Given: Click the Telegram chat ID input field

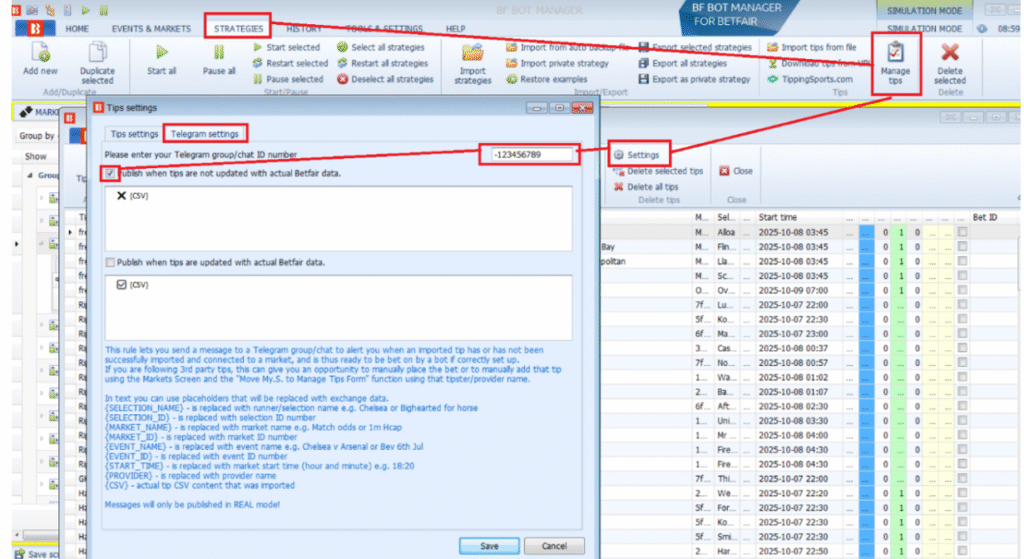Looking at the screenshot, I should 533,154.
